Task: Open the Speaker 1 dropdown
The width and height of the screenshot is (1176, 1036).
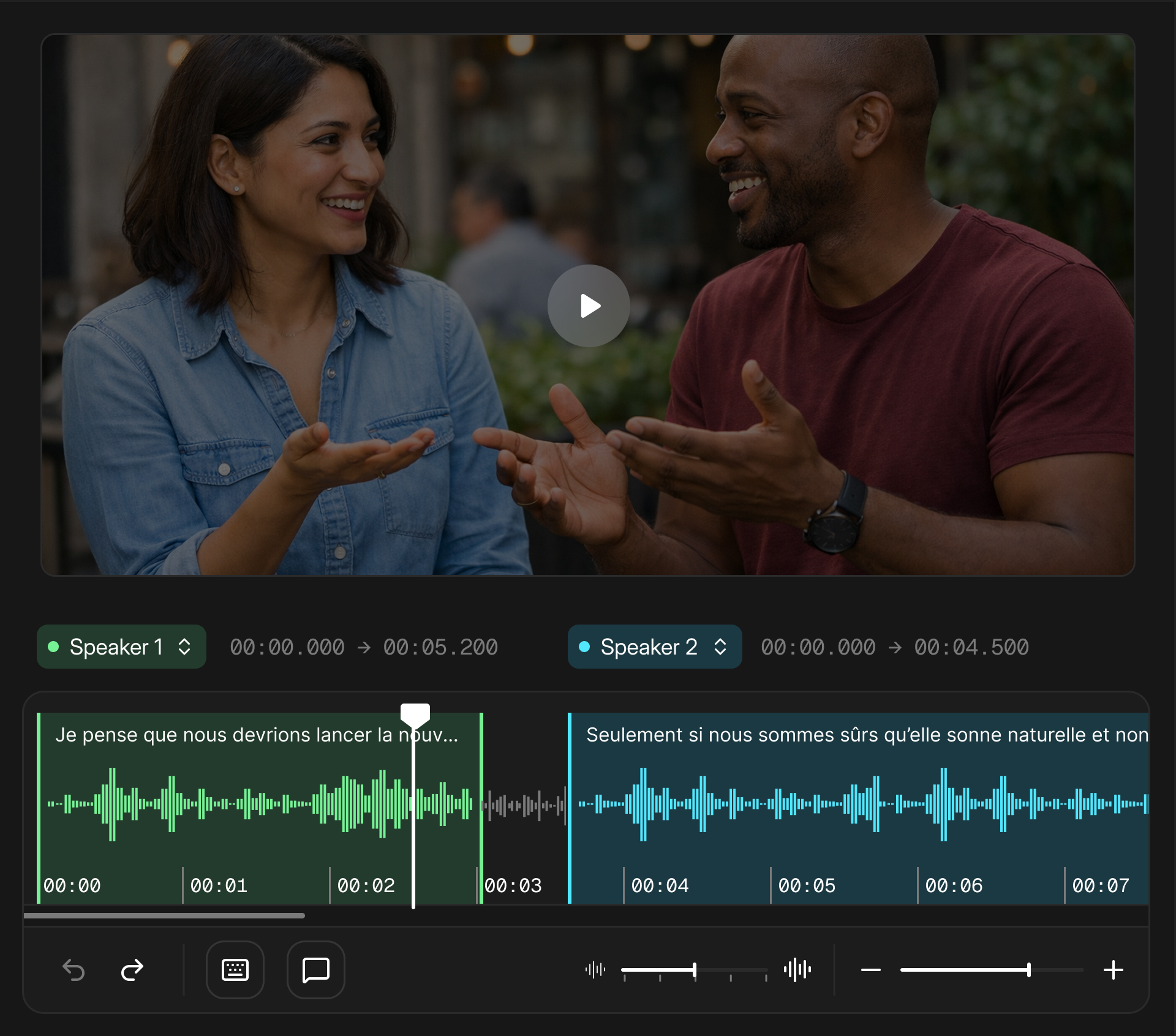Action: (121, 647)
